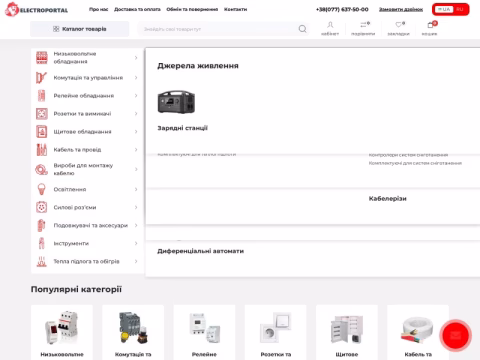Open the Щитове popular category card

pos(347,333)
